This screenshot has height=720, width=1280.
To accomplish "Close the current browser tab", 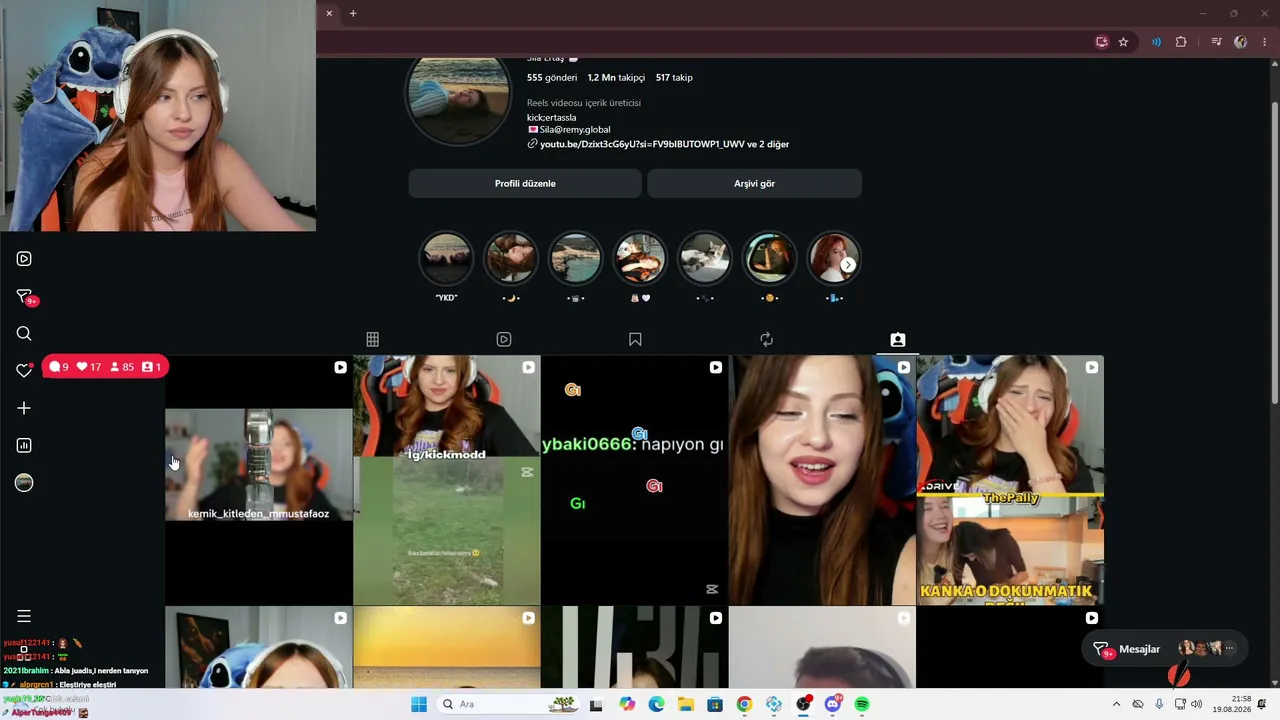I will click(x=329, y=13).
